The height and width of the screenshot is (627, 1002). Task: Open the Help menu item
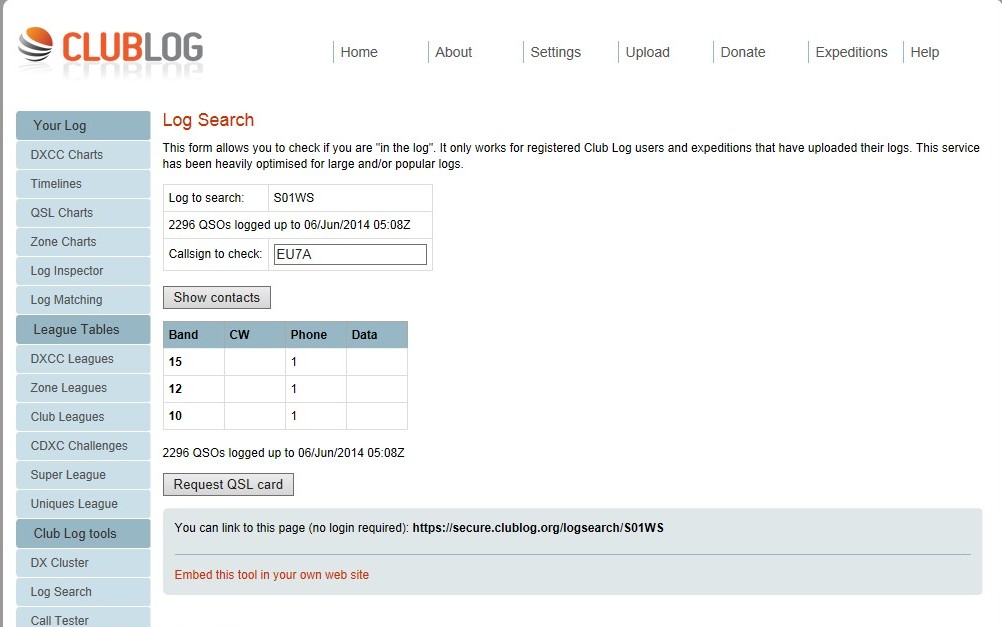pos(924,52)
